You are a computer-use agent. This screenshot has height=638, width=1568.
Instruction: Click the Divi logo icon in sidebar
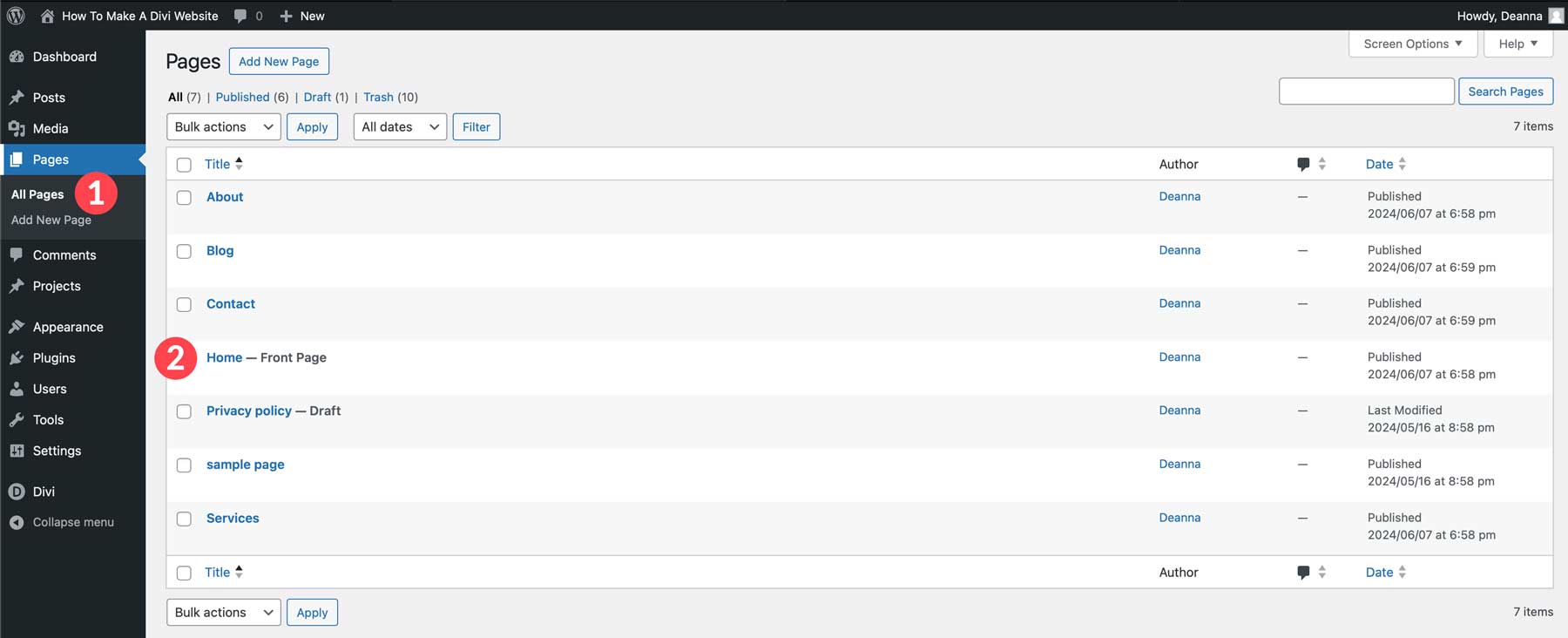tap(17, 492)
